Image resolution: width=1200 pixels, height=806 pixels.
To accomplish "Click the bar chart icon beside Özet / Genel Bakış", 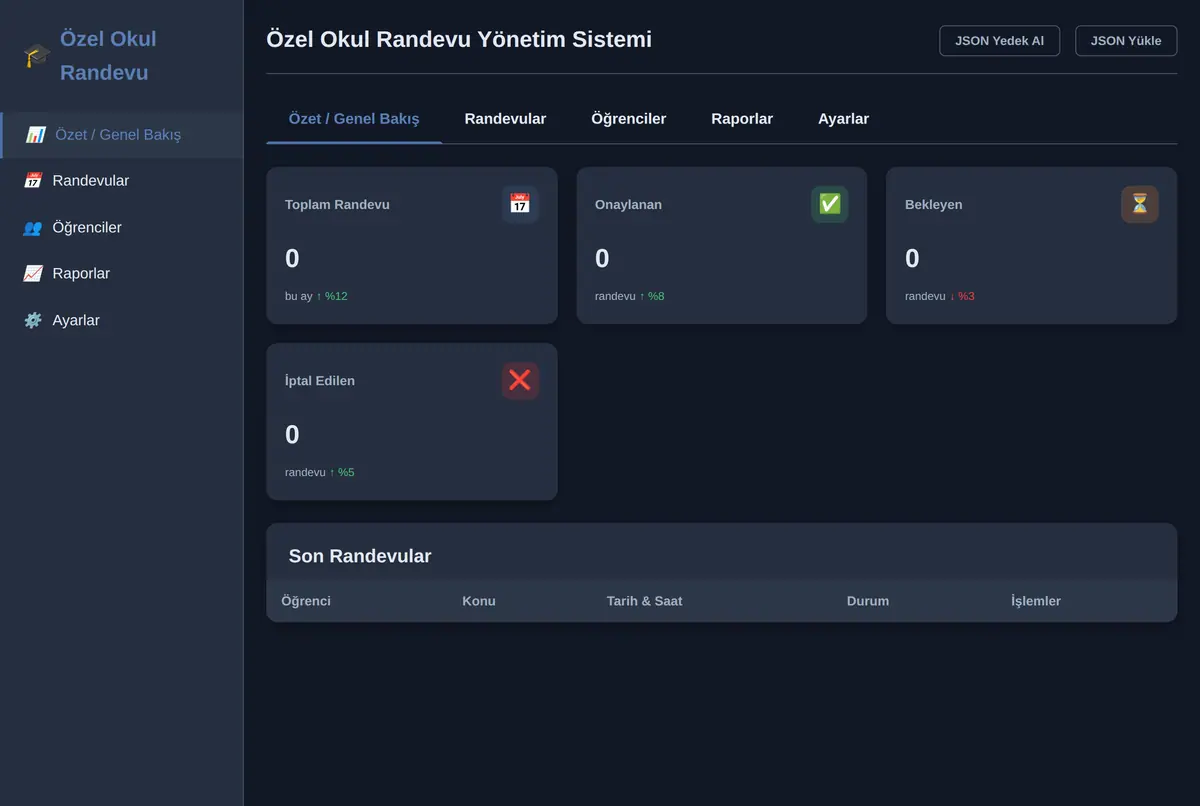I will click(x=35, y=134).
